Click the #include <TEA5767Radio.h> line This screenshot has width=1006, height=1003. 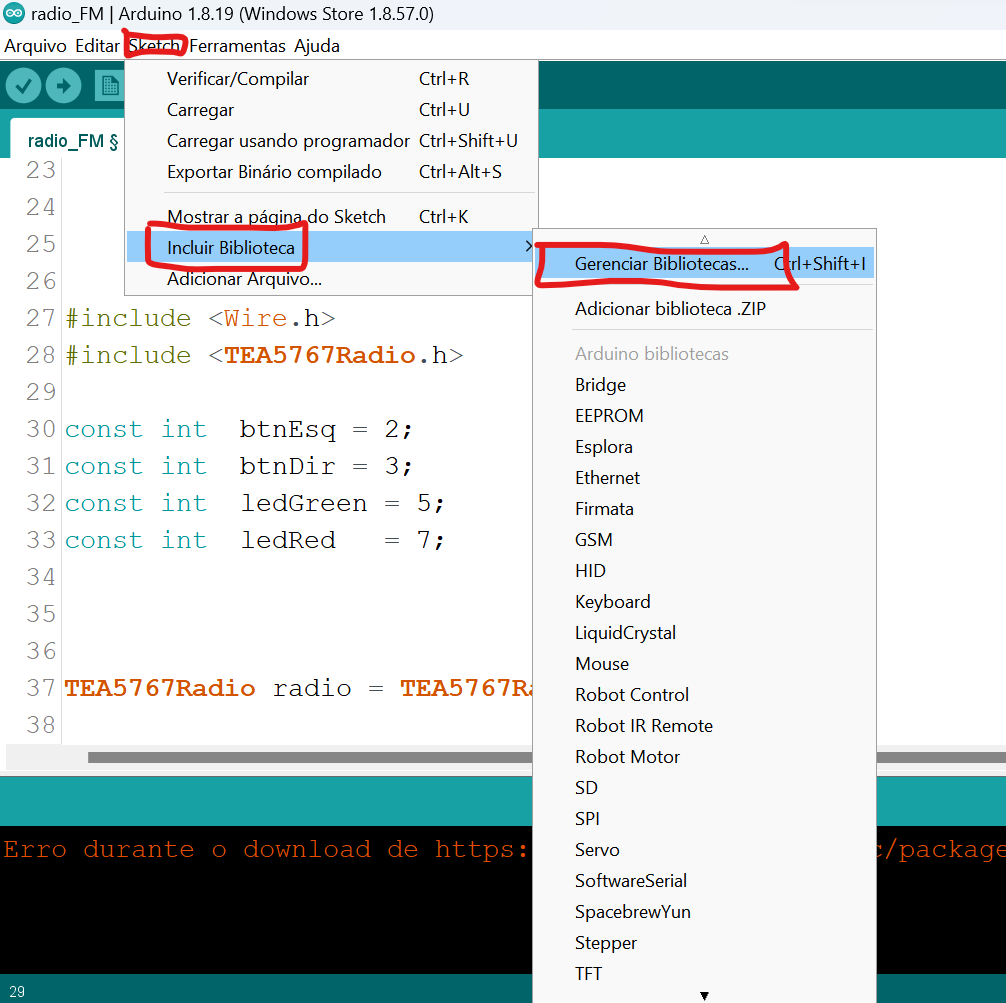tap(264, 356)
